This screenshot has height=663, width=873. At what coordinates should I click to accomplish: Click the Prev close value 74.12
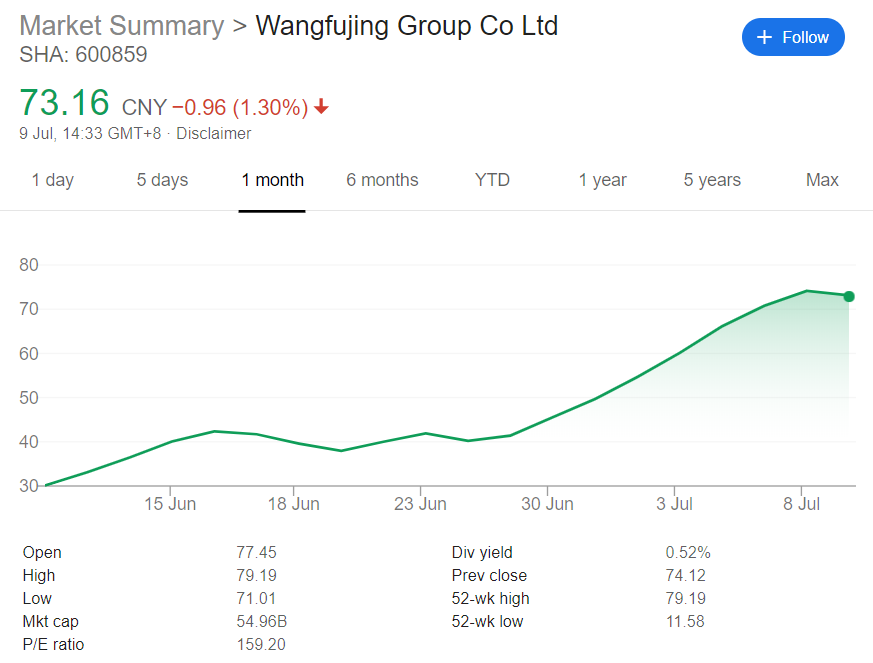(x=685, y=575)
